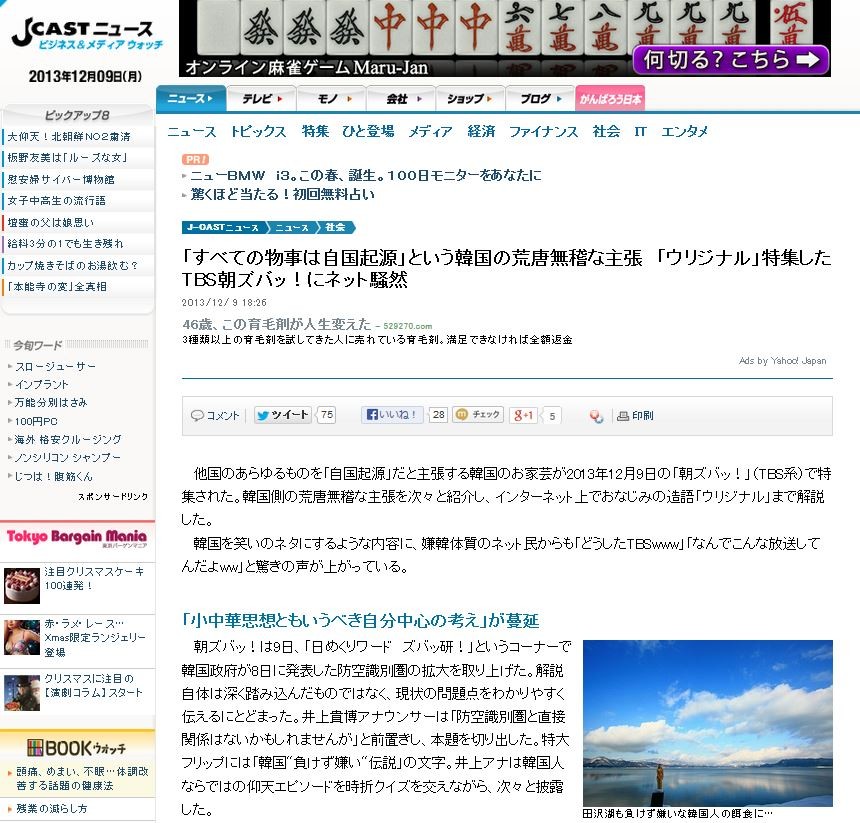
Task: Plus-one the article with Google +1
Action: [x=524, y=416]
